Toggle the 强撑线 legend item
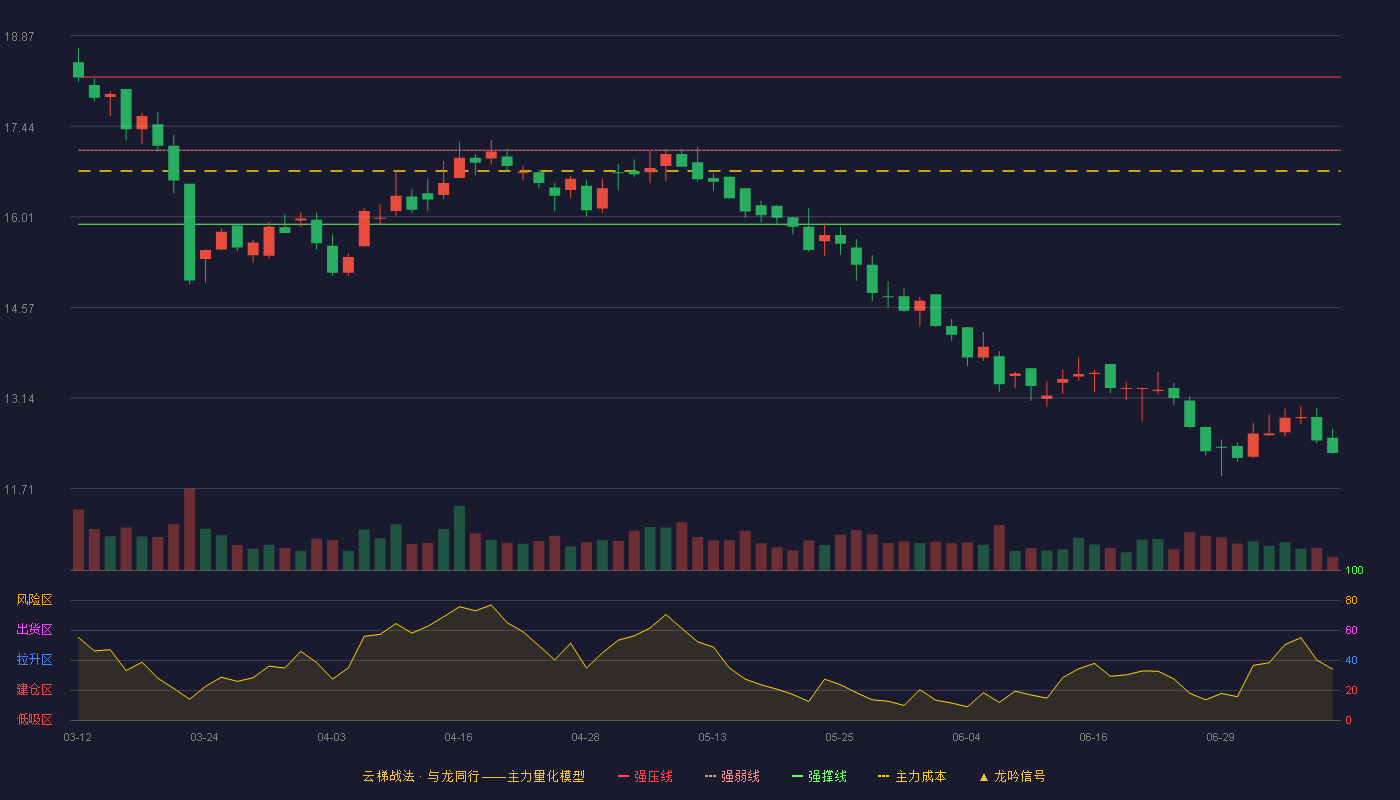 point(819,776)
